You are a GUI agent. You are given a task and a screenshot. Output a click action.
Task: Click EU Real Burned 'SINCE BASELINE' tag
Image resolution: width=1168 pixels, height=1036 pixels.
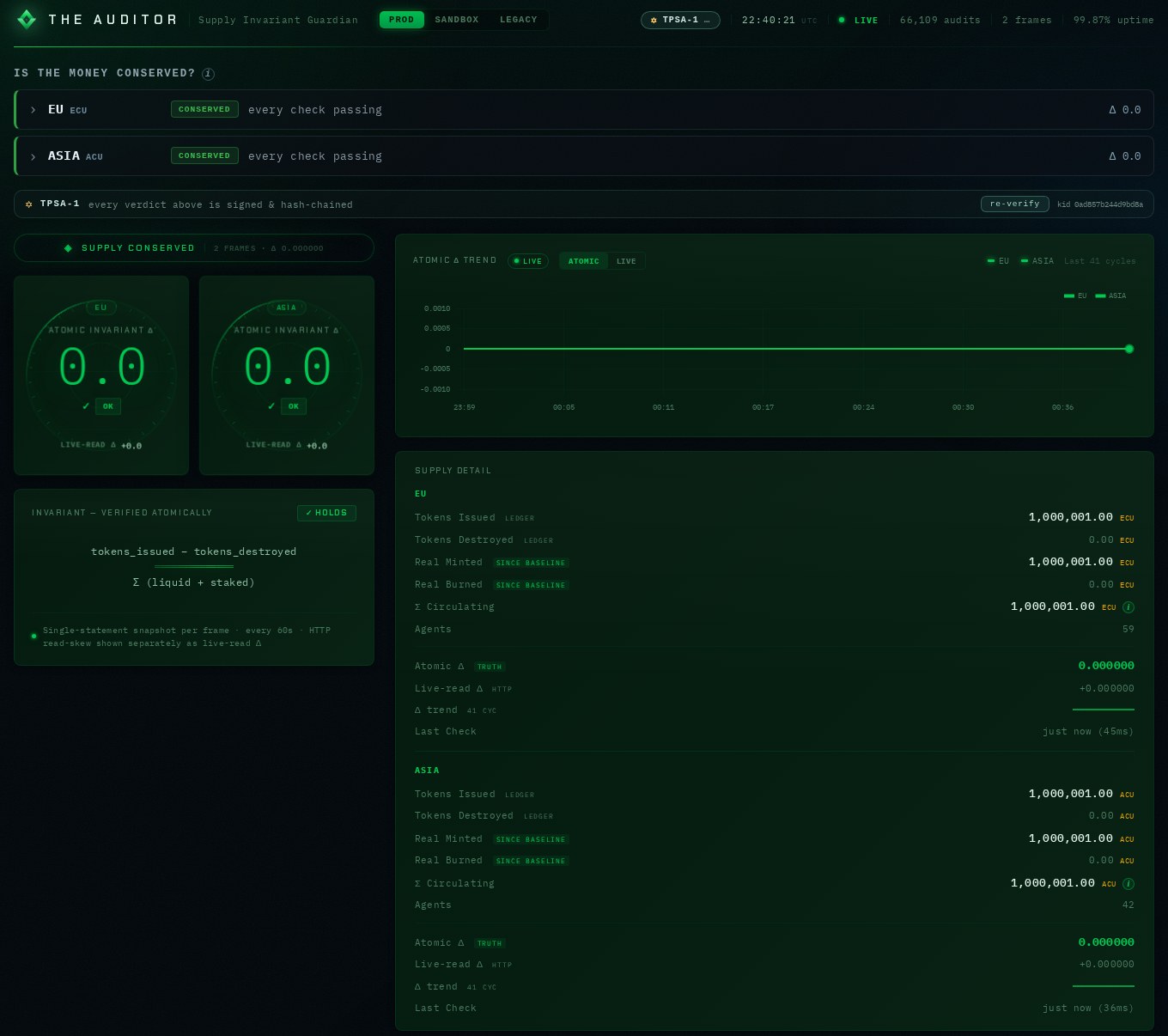pos(531,585)
